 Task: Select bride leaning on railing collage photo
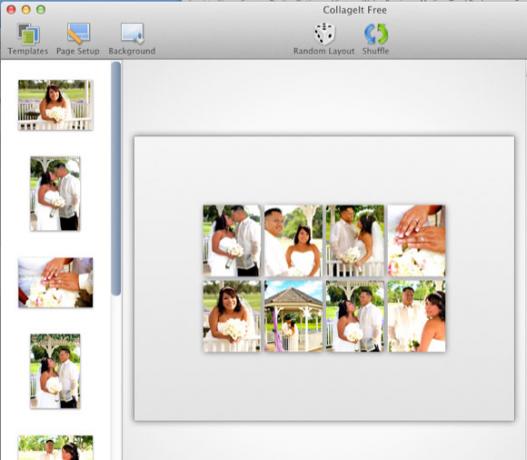tap(232, 316)
